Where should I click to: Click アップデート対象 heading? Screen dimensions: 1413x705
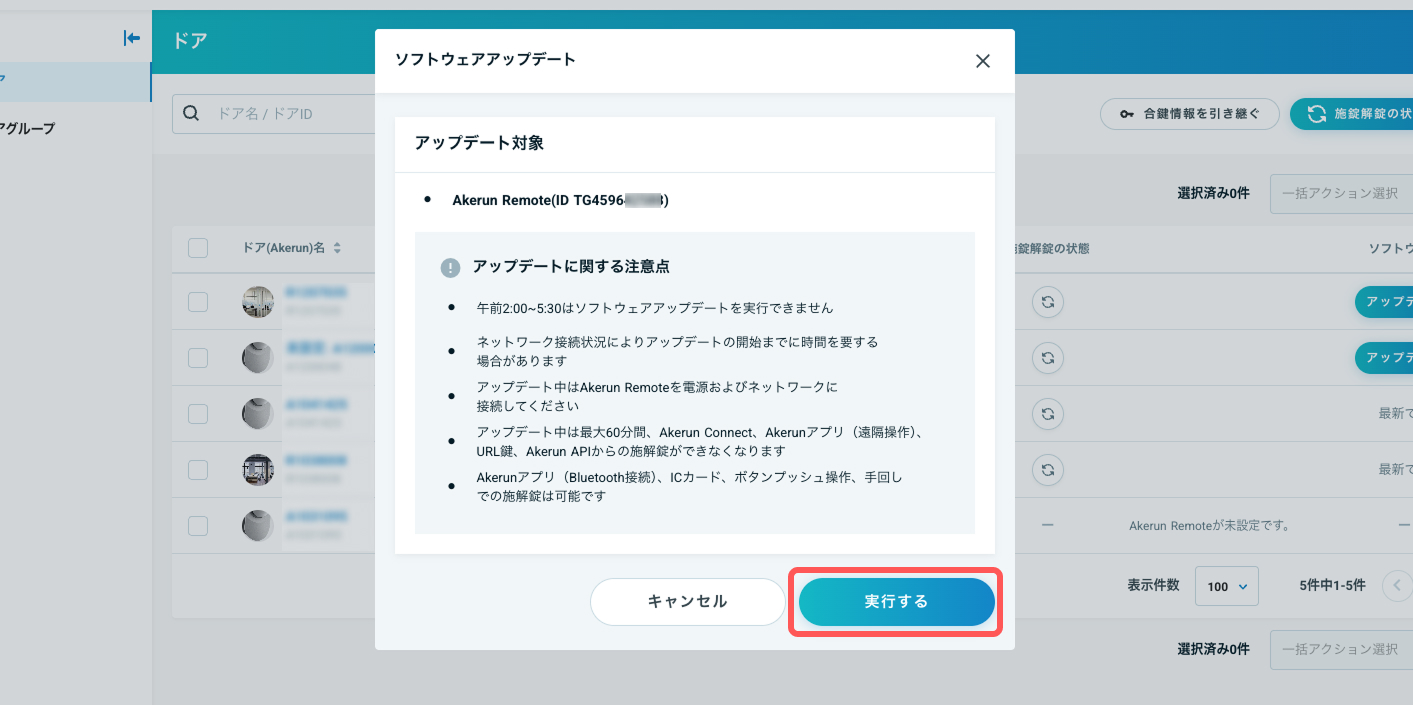click(x=479, y=143)
